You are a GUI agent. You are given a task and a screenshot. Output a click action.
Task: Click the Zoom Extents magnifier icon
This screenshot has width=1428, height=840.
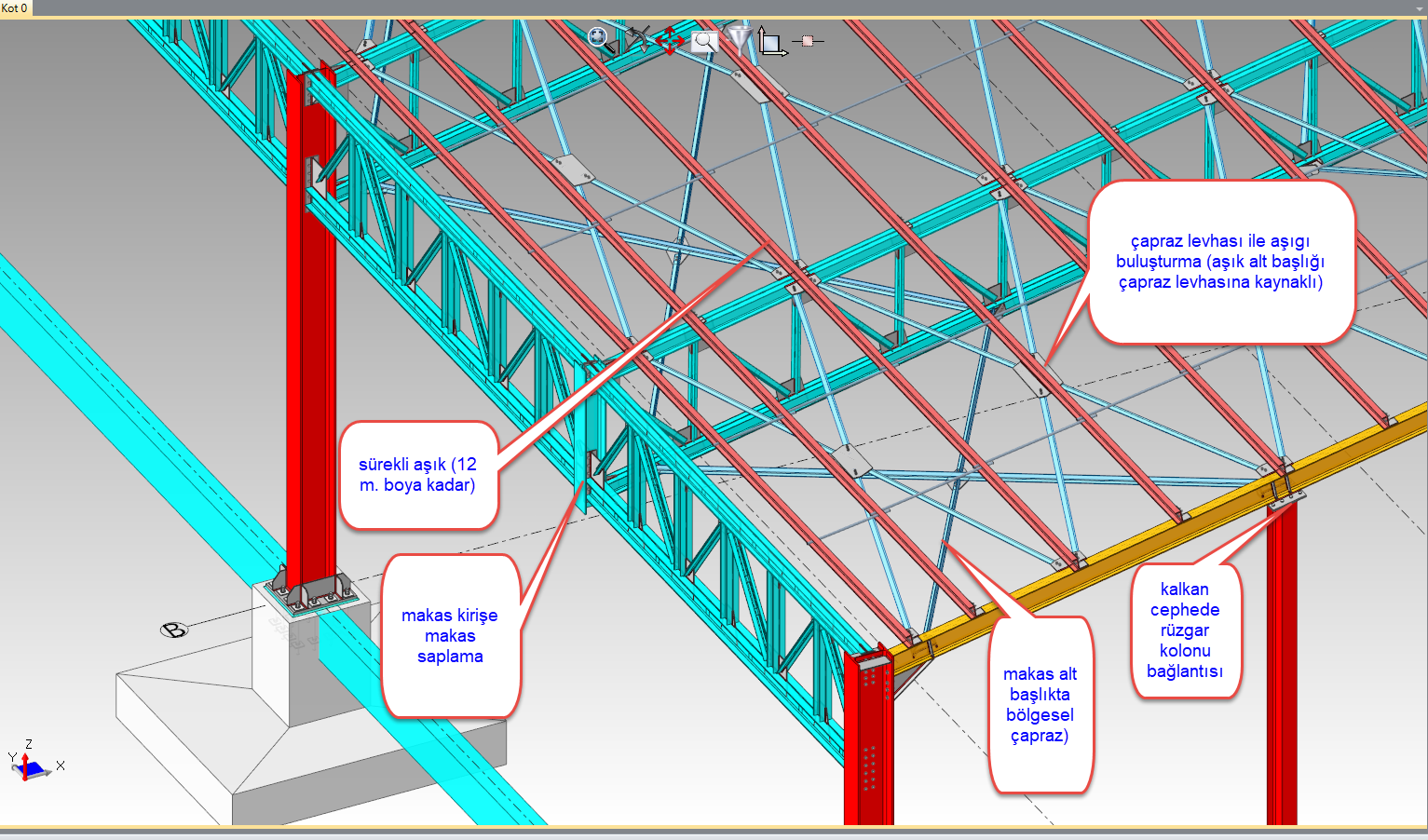click(601, 39)
